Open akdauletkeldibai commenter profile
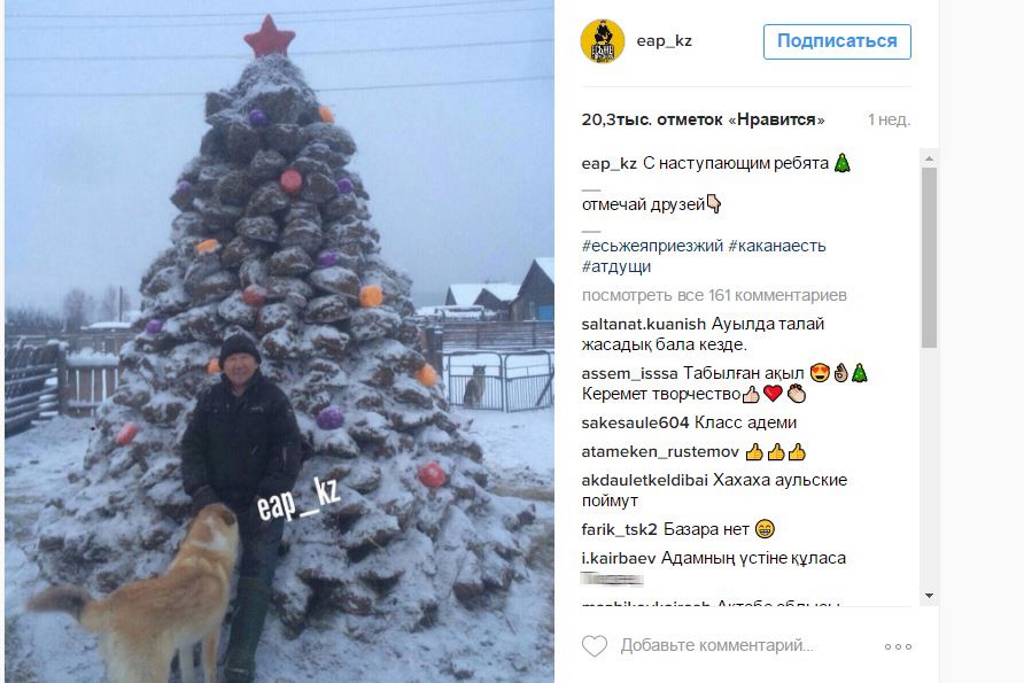 click(x=645, y=481)
